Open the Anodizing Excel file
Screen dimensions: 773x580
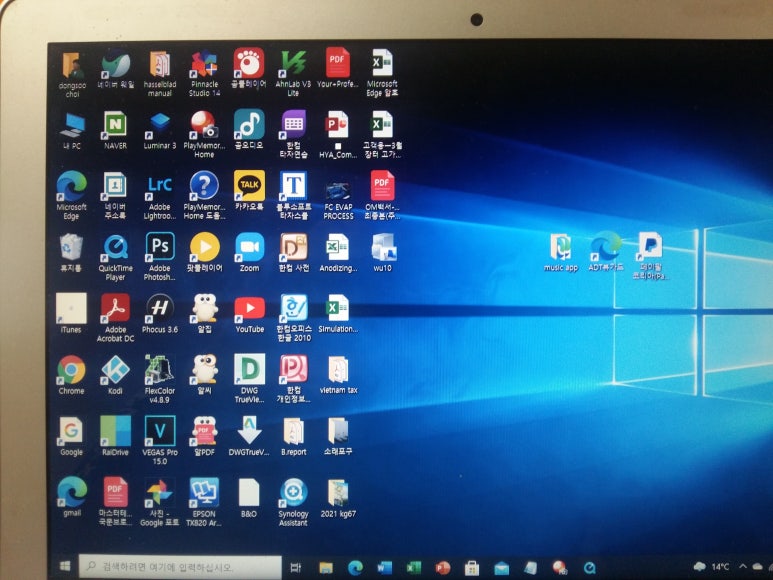[x=338, y=253]
